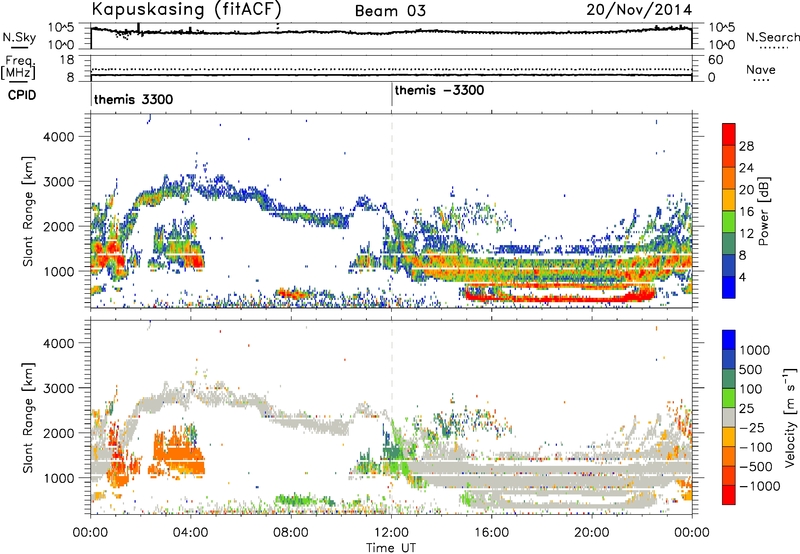Select the "Power [dB]" colorbar title

tap(763, 211)
